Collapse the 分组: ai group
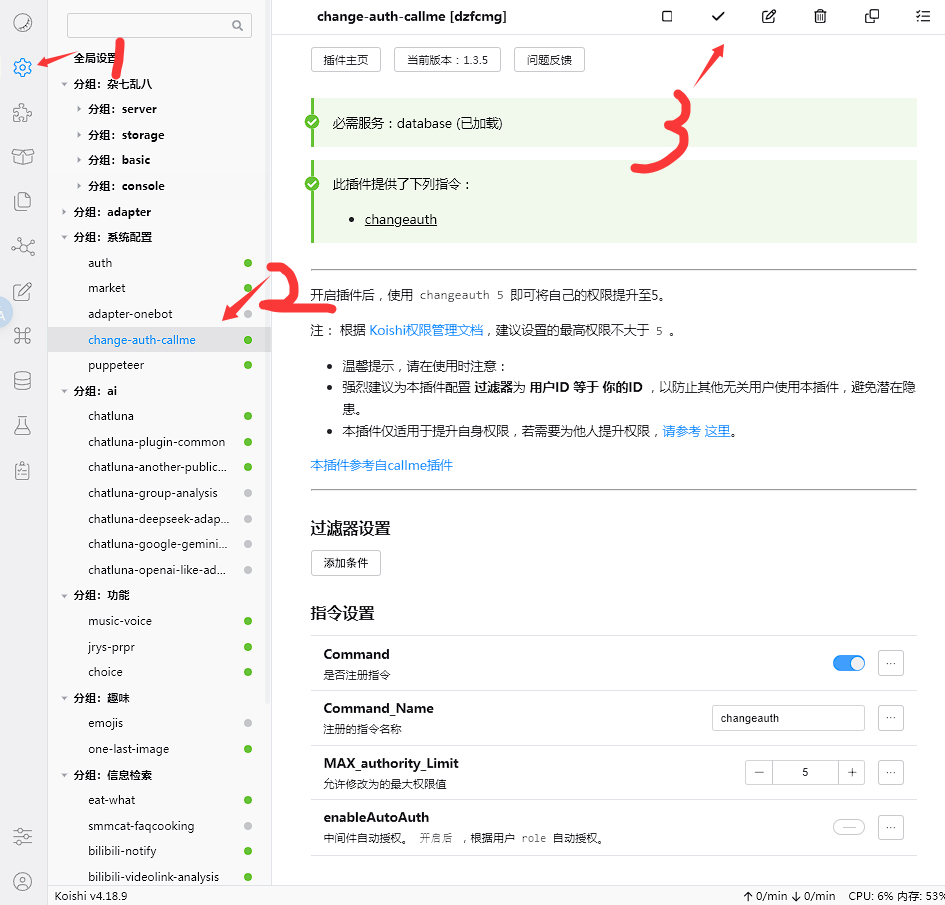This screenshot has width=945, height=905. click(x=64, y=391)
